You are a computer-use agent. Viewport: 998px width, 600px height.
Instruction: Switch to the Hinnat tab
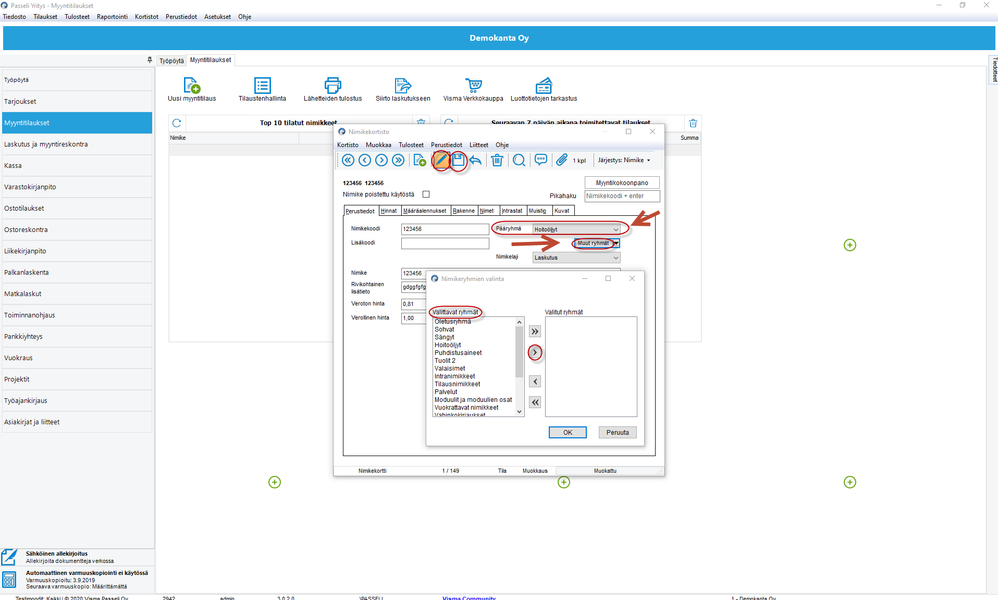point(389,211)
